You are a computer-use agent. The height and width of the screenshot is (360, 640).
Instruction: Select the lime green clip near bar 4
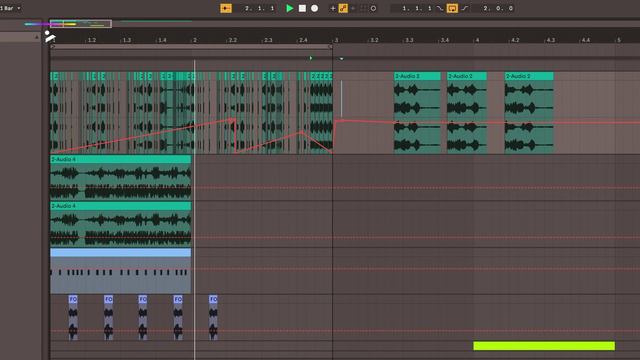(x=544, y=346)
